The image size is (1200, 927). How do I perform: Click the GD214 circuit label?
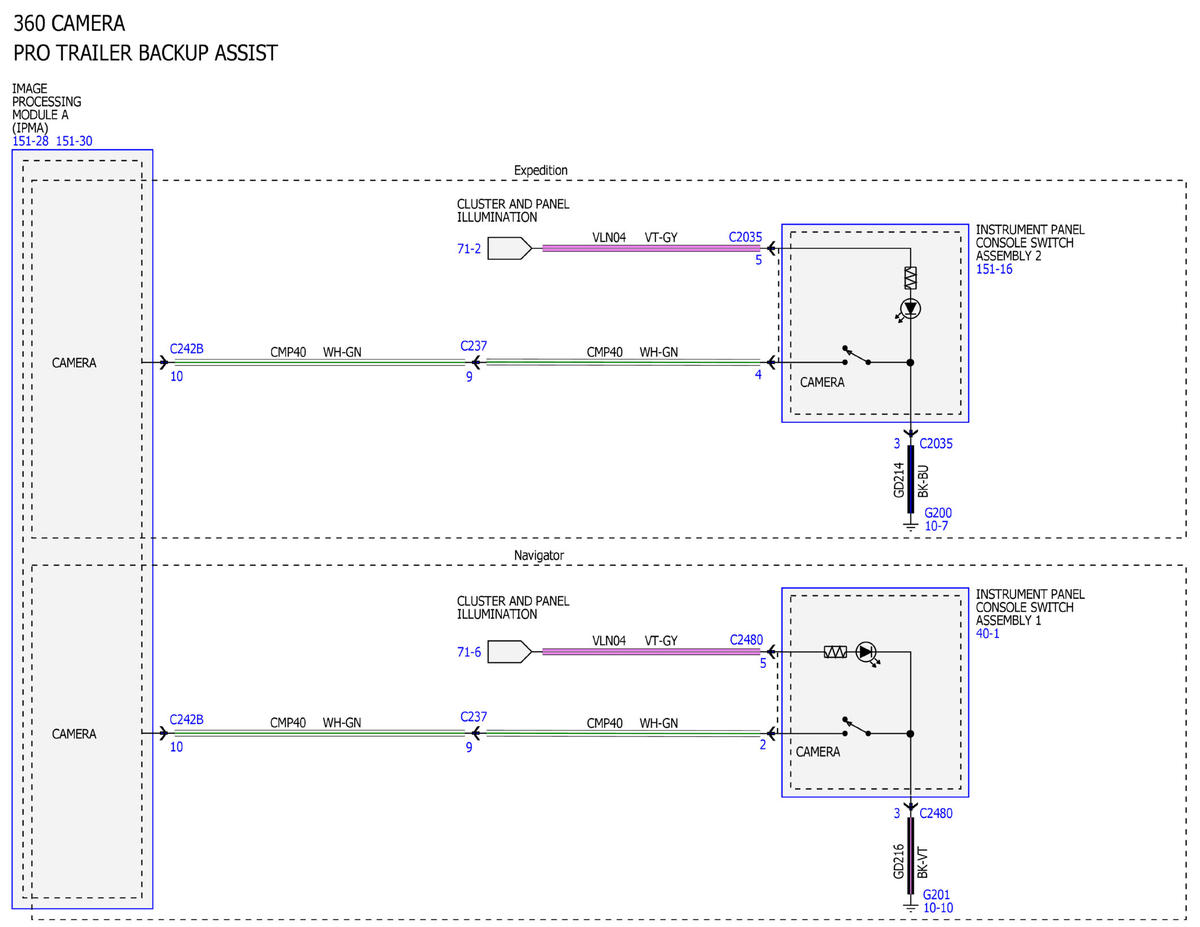click(x=898, y=480)
